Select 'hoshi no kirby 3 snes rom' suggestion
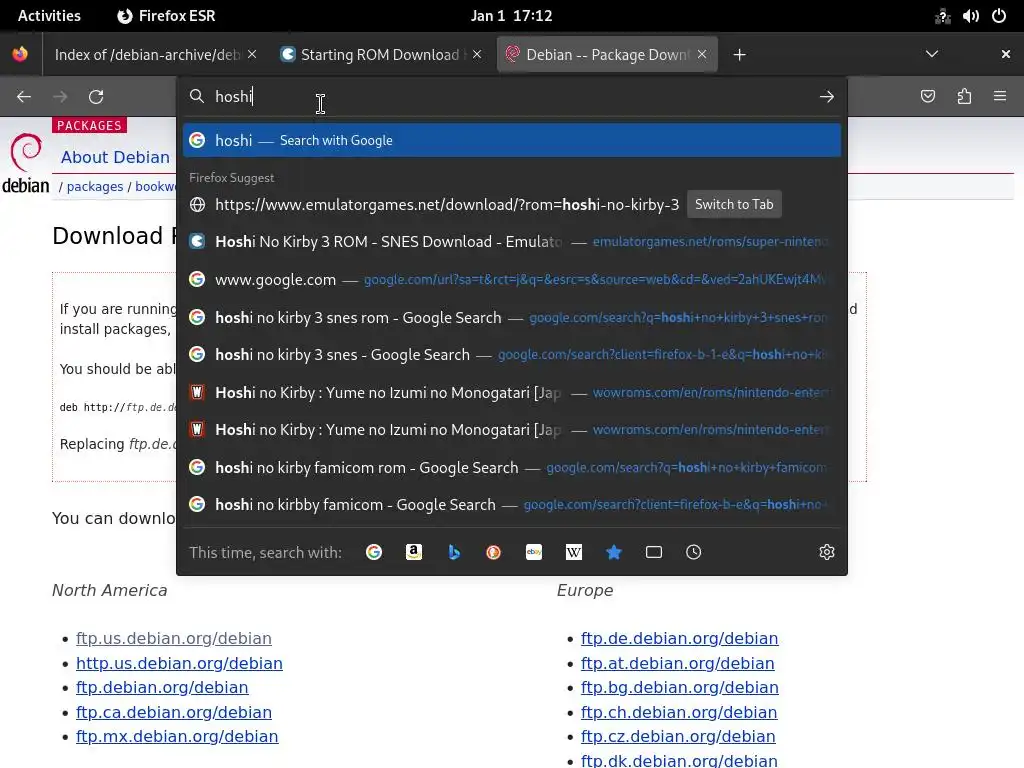This screenshot has width=1024, height=768. pyautogui.click(x=511, y=317)
